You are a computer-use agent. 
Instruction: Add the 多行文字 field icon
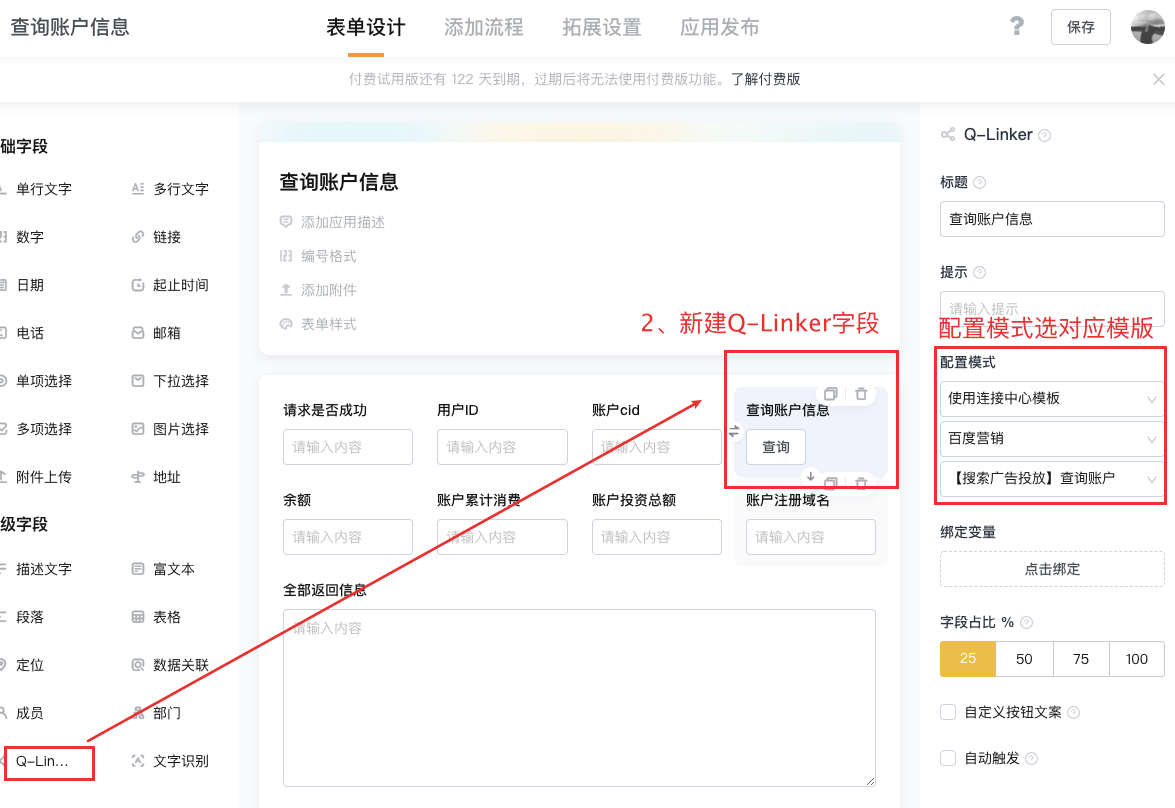138,189
